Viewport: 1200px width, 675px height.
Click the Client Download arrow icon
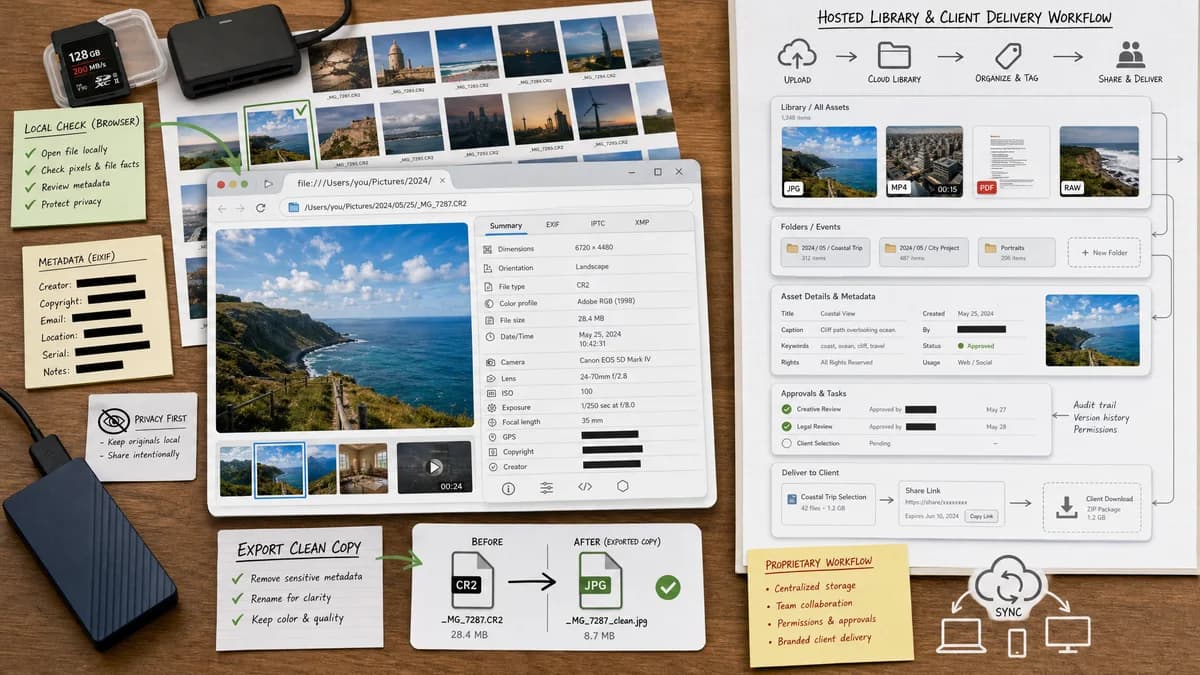pyautogui.click(x=1065, y=509)
